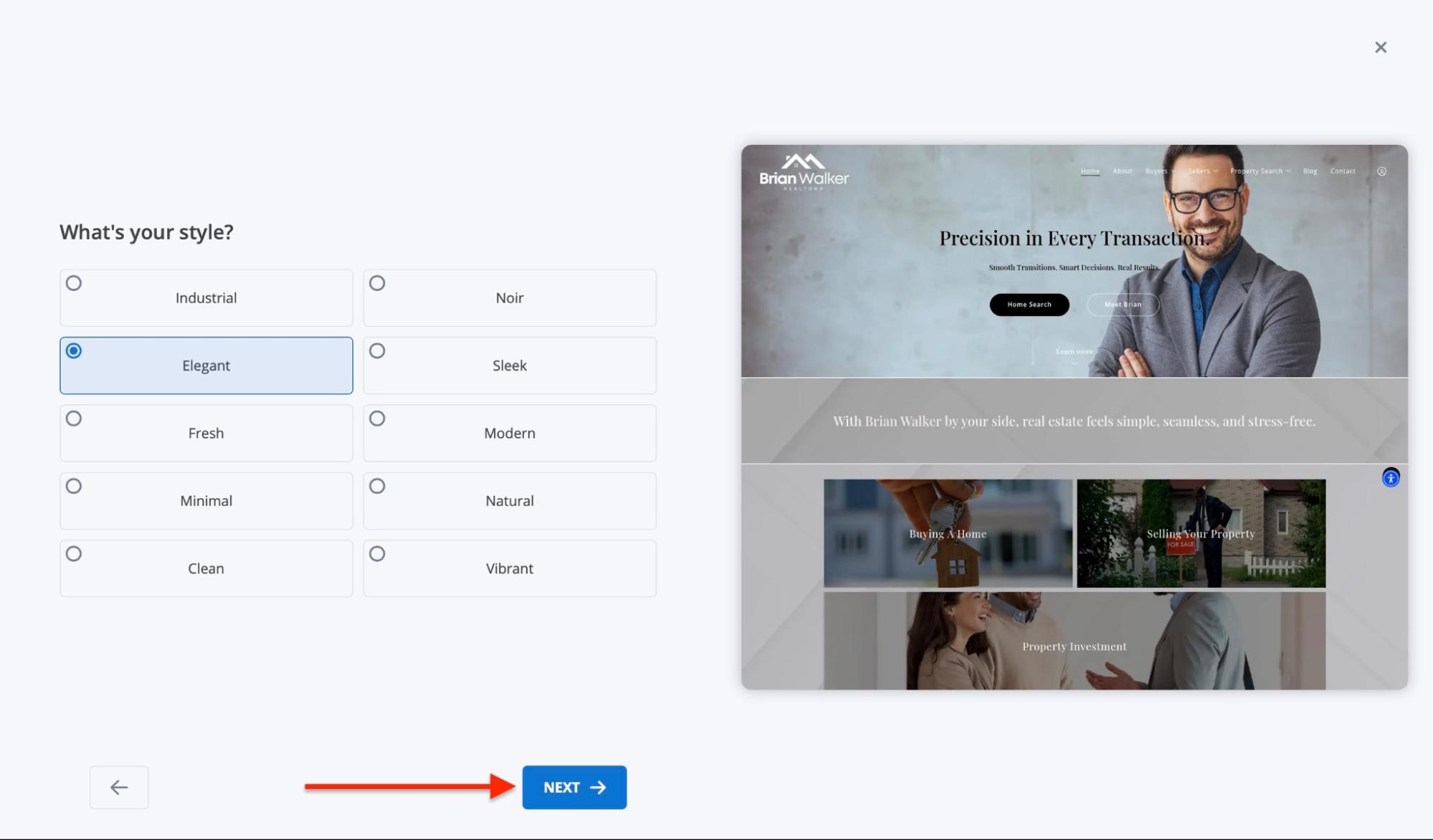Open the Blog navigation item
1433x840 pixels.
click(x=1310, y=171)
